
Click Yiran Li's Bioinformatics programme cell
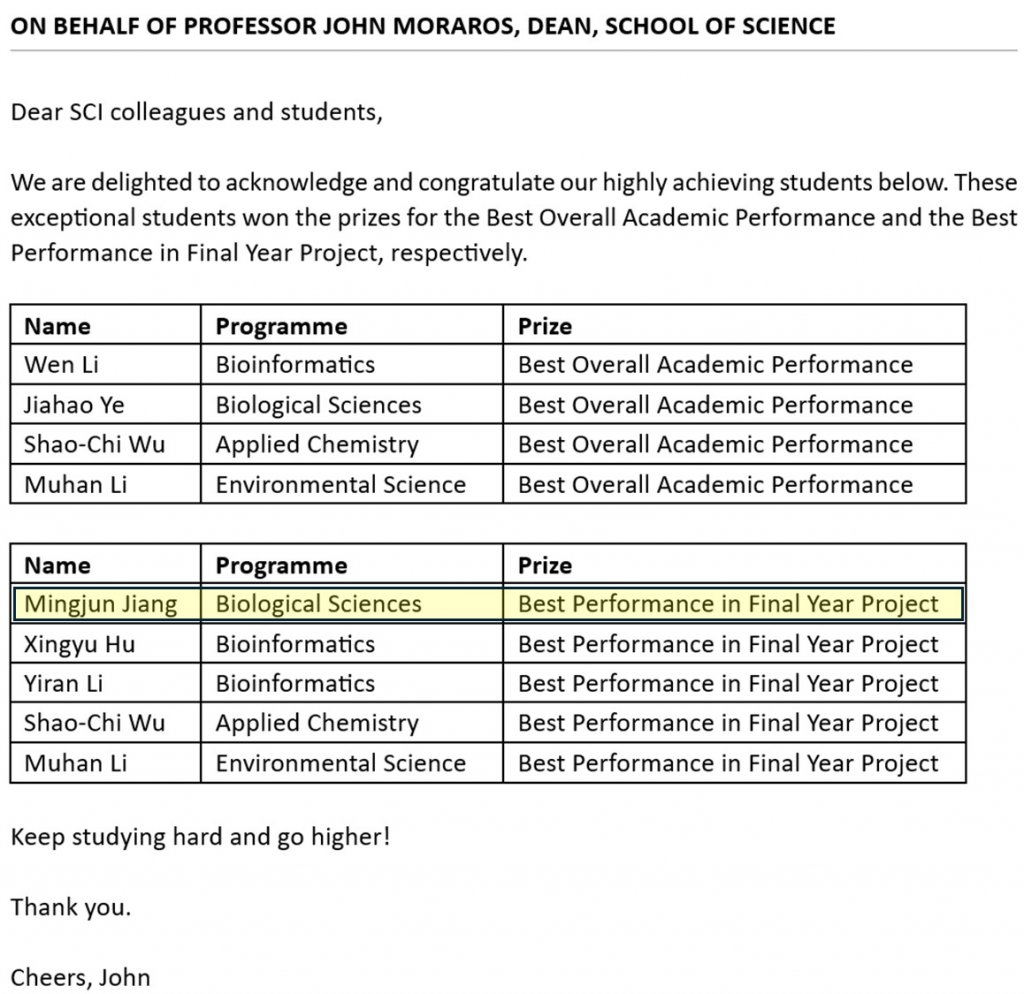click(295, 684)
